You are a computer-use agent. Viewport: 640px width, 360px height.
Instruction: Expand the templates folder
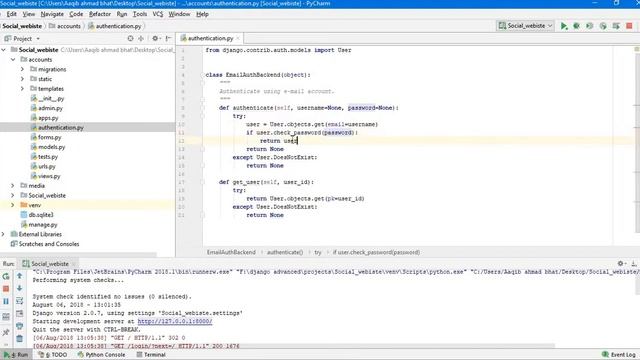[x=22, y=89]
